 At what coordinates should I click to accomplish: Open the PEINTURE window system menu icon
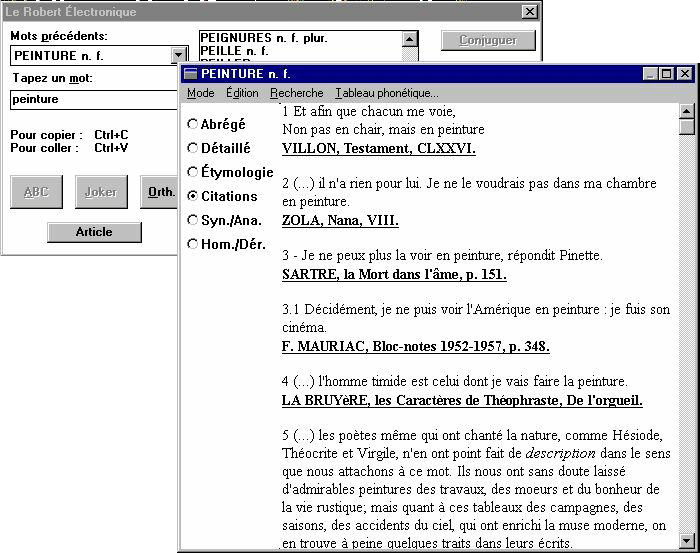[x=190, y=74]
